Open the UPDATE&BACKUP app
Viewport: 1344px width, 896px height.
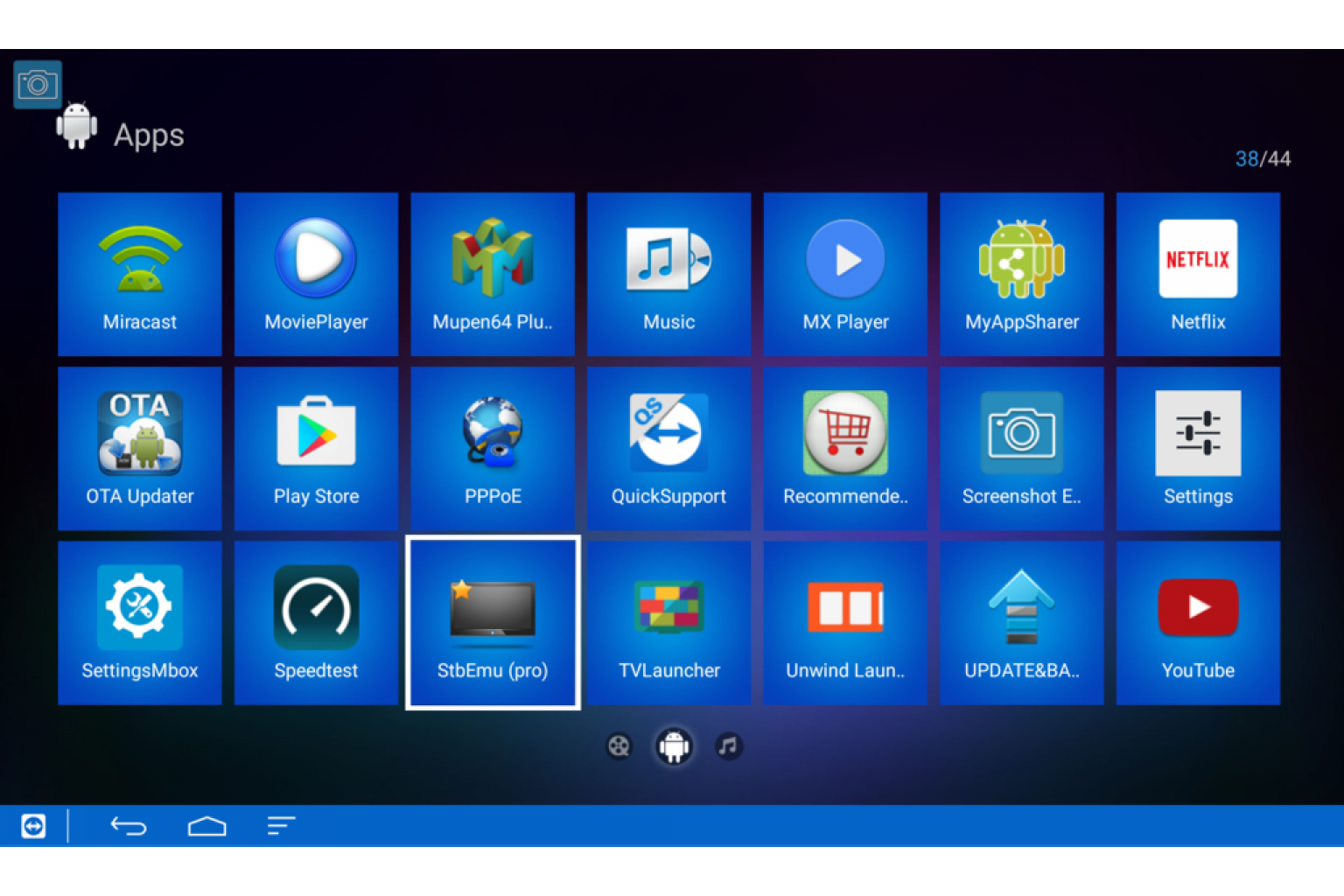coord(1022,622)
